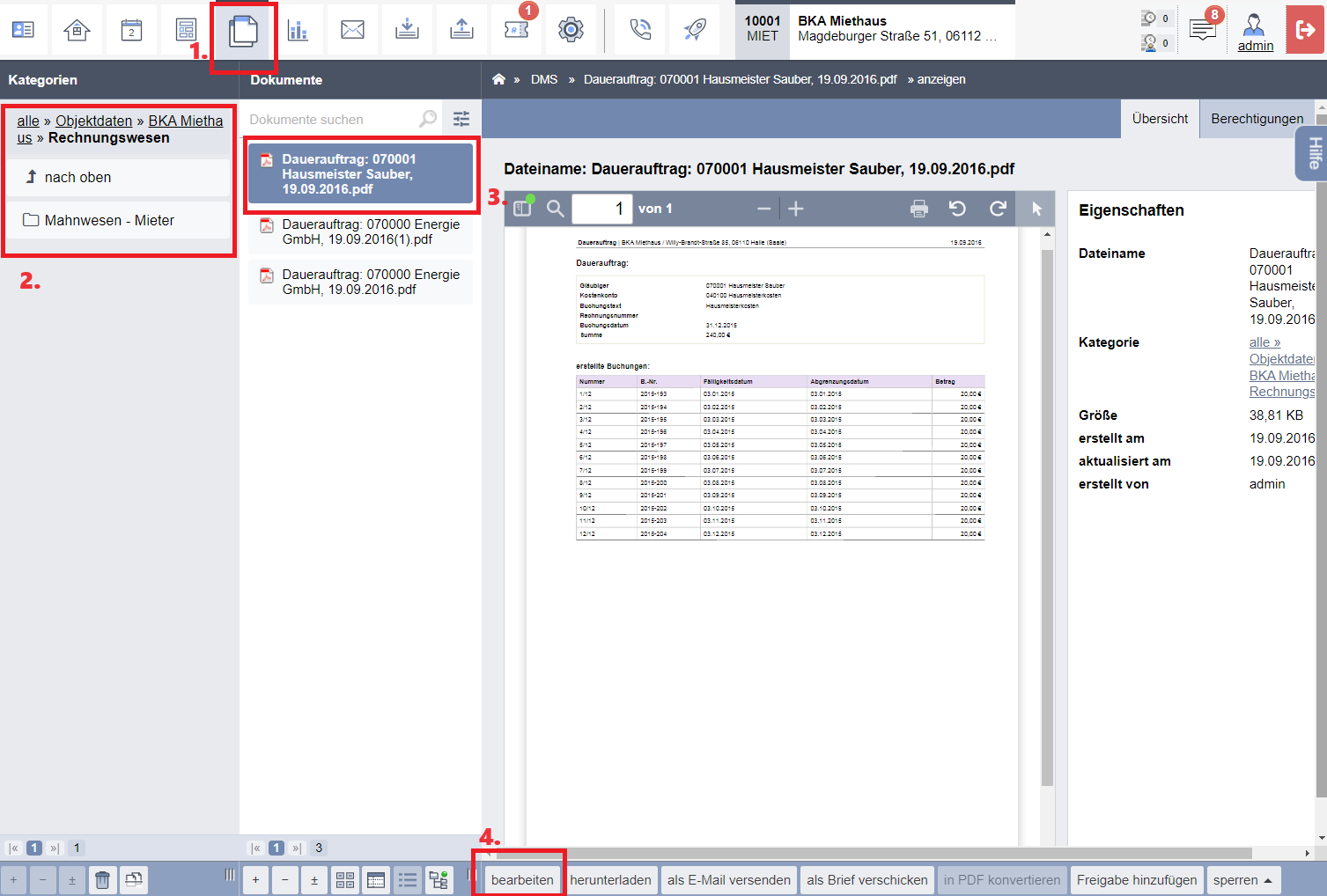Open the messages icon with badge 8
Screen dimensions: 1327x896
click(1203, 29)
